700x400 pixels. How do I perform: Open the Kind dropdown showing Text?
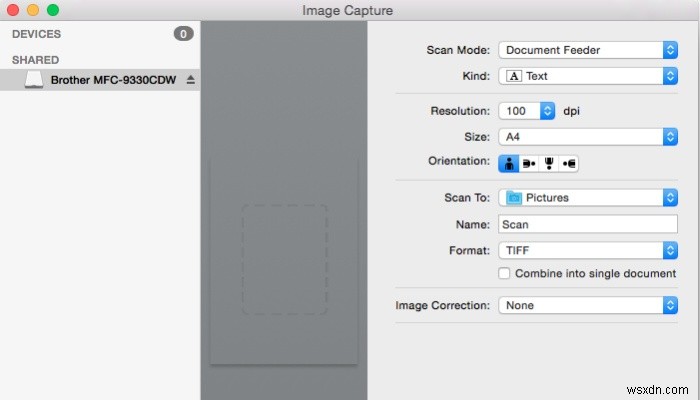click(588, 76)
